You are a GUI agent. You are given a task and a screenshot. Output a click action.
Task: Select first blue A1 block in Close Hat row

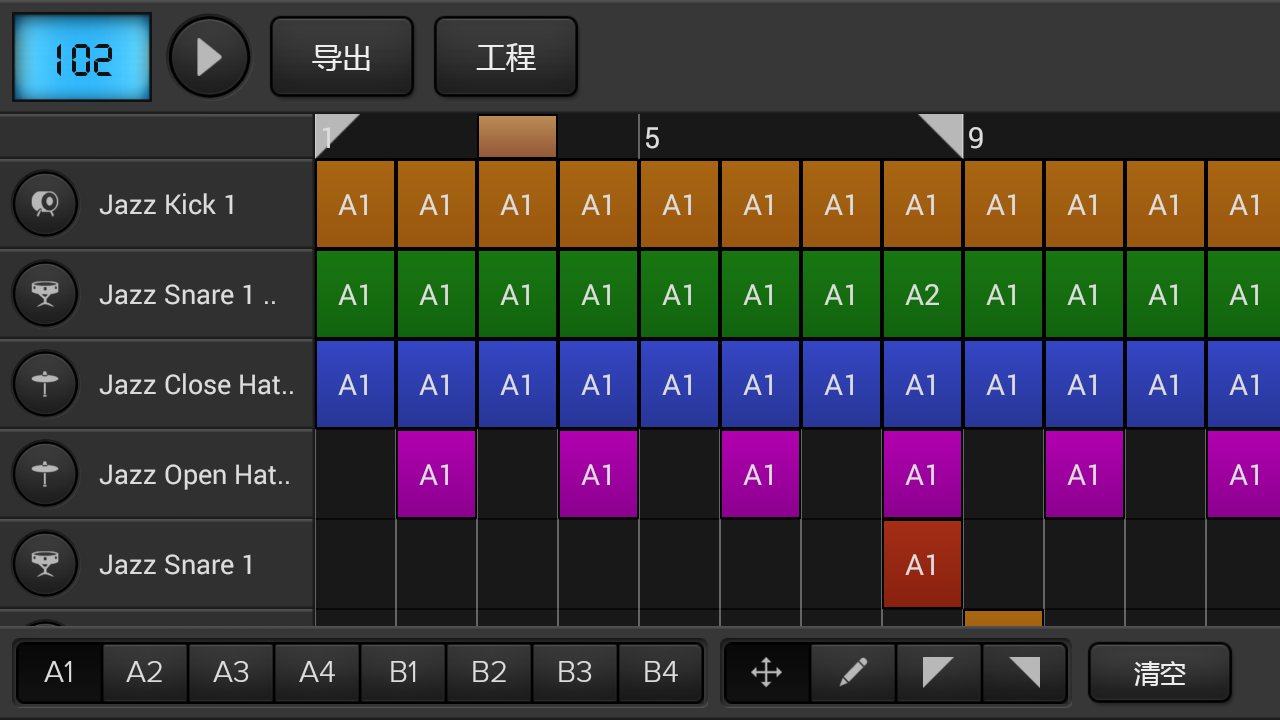pos(355,384)
